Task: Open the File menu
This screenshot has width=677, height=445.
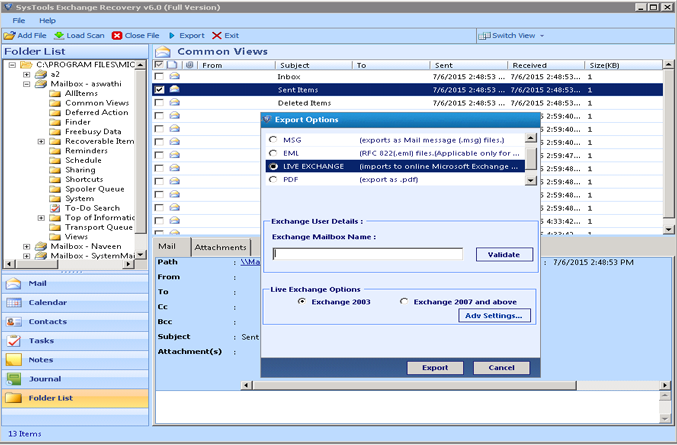Action: tap(19, 20)
